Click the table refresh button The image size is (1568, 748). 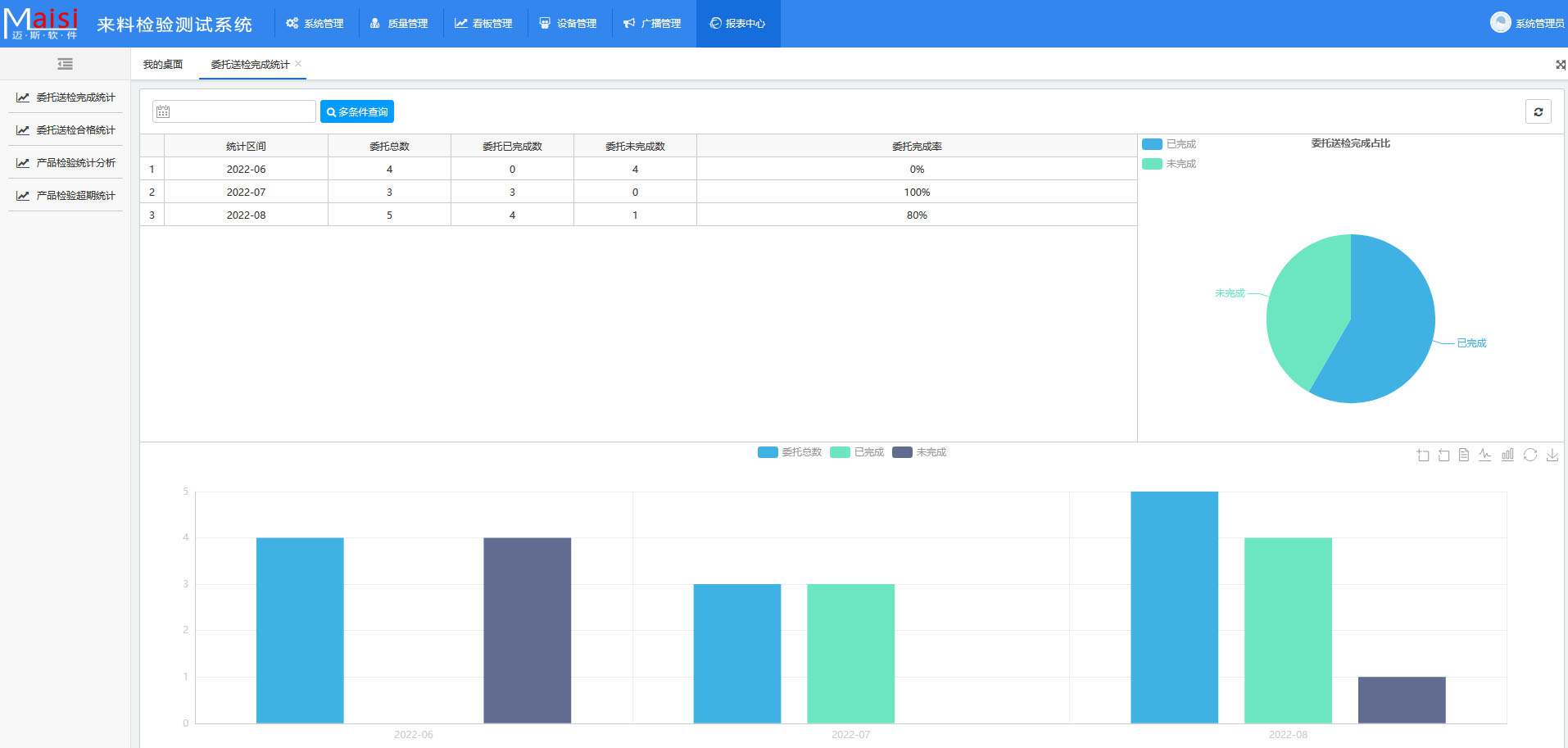(x=1538, y=112)
